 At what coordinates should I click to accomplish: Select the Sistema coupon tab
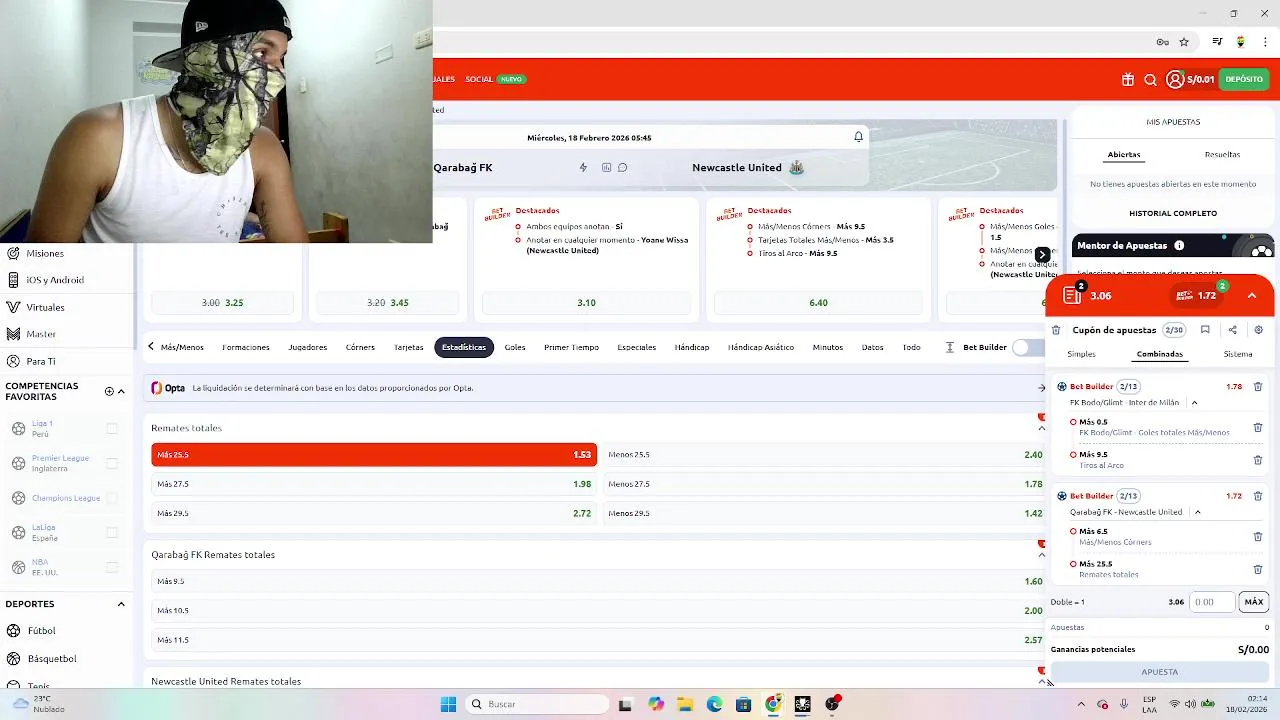[x=1238, y=354]
